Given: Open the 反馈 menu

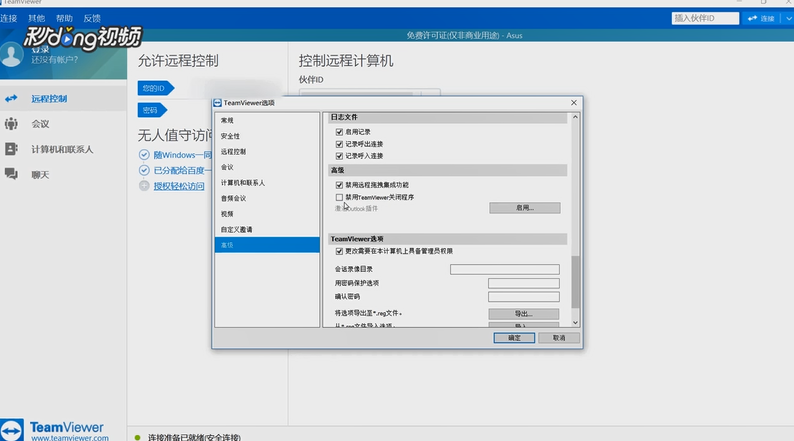Looking at the screenshot, I should click(x=92, y=18).
